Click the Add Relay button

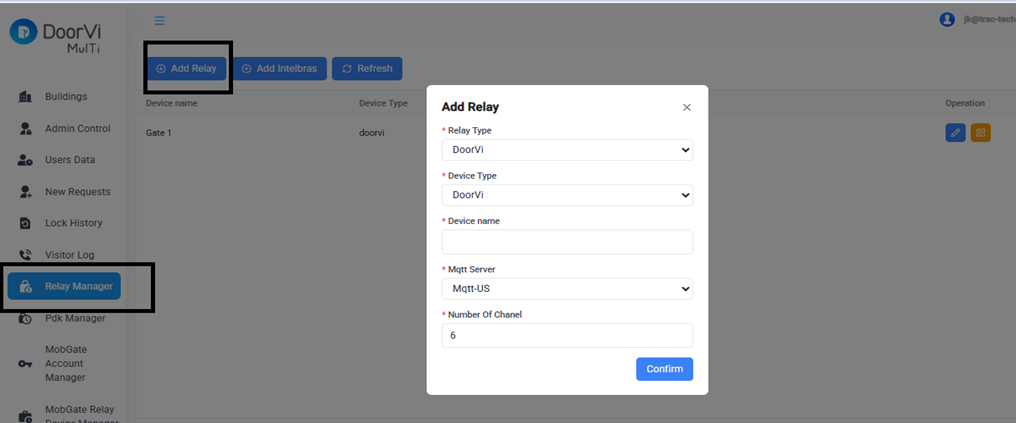[x=187, y=69]
